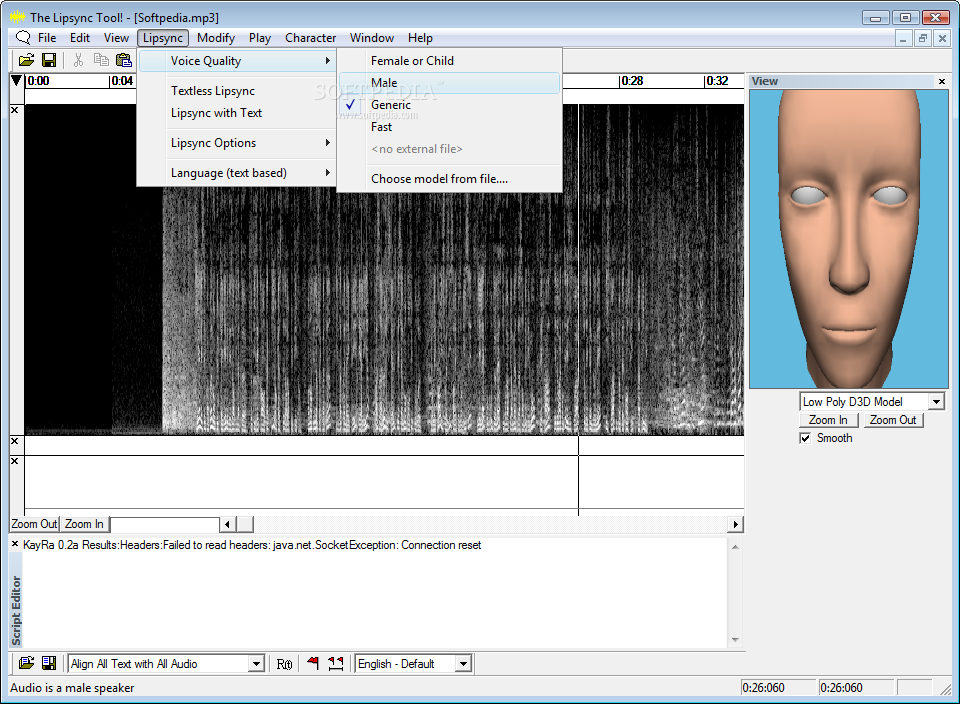The image size is (960, 704).
Task: Open the File menu
Action: click(x=47, y=38)
